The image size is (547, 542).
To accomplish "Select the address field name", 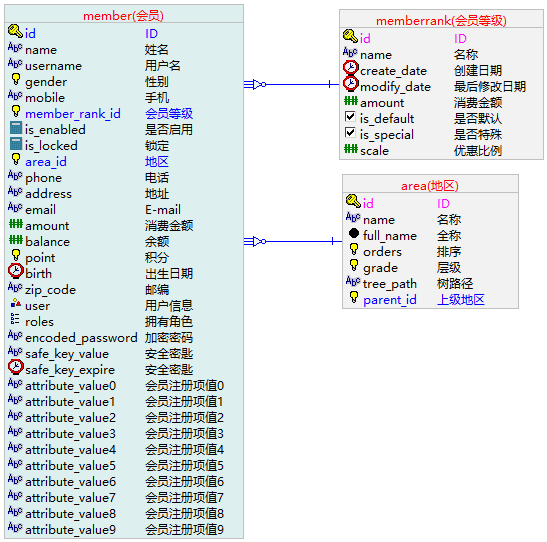I will point(48,194).
